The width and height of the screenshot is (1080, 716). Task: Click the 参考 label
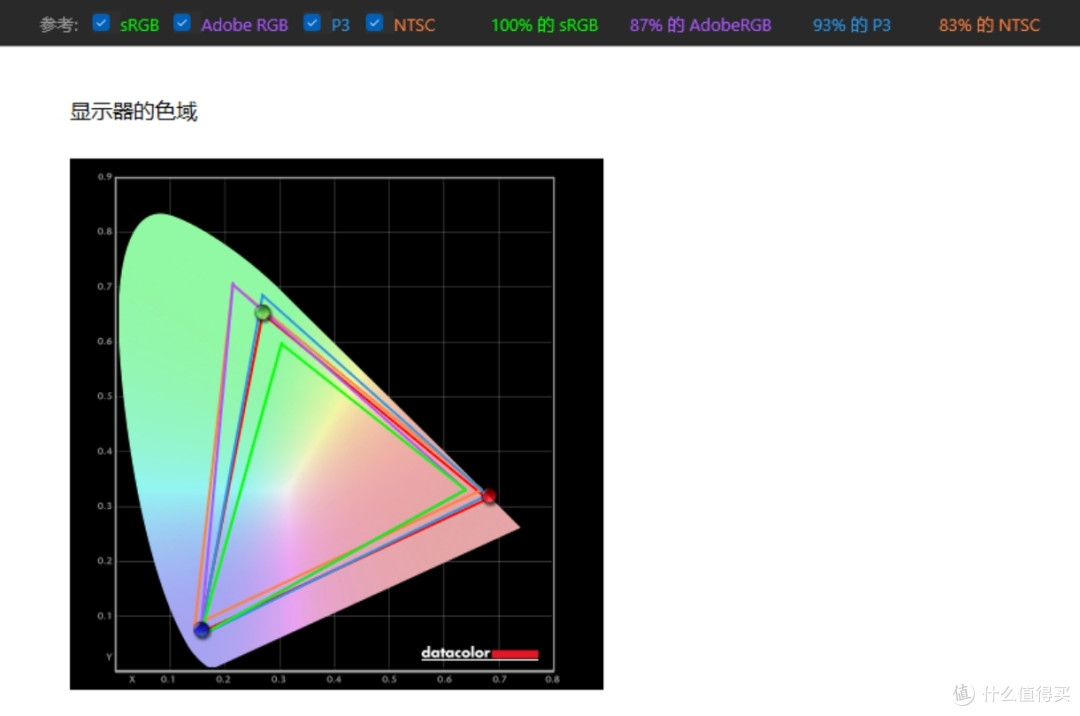pyautogui.click(x=59, y=25)
